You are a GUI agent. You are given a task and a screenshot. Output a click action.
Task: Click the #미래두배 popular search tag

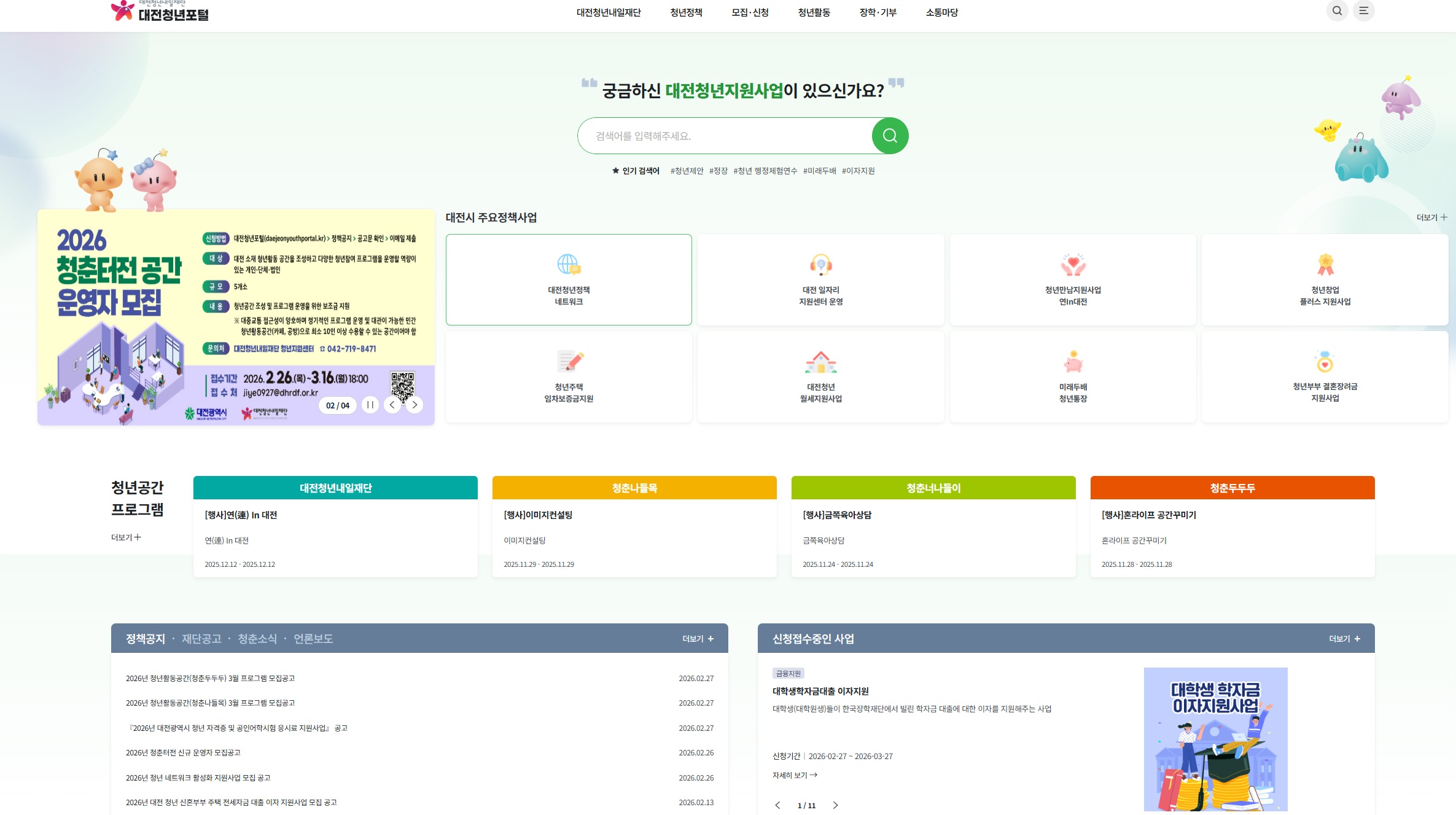[819, 171]
